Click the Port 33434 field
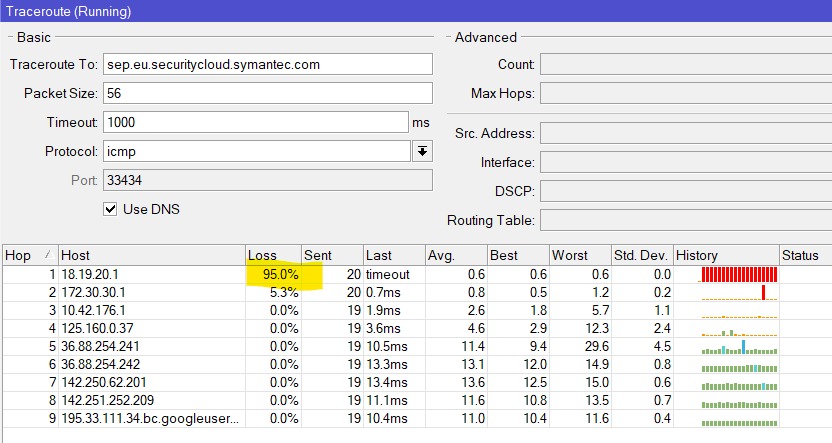The height and width of the screenshot is (443, 832). [x=267, y=180]
